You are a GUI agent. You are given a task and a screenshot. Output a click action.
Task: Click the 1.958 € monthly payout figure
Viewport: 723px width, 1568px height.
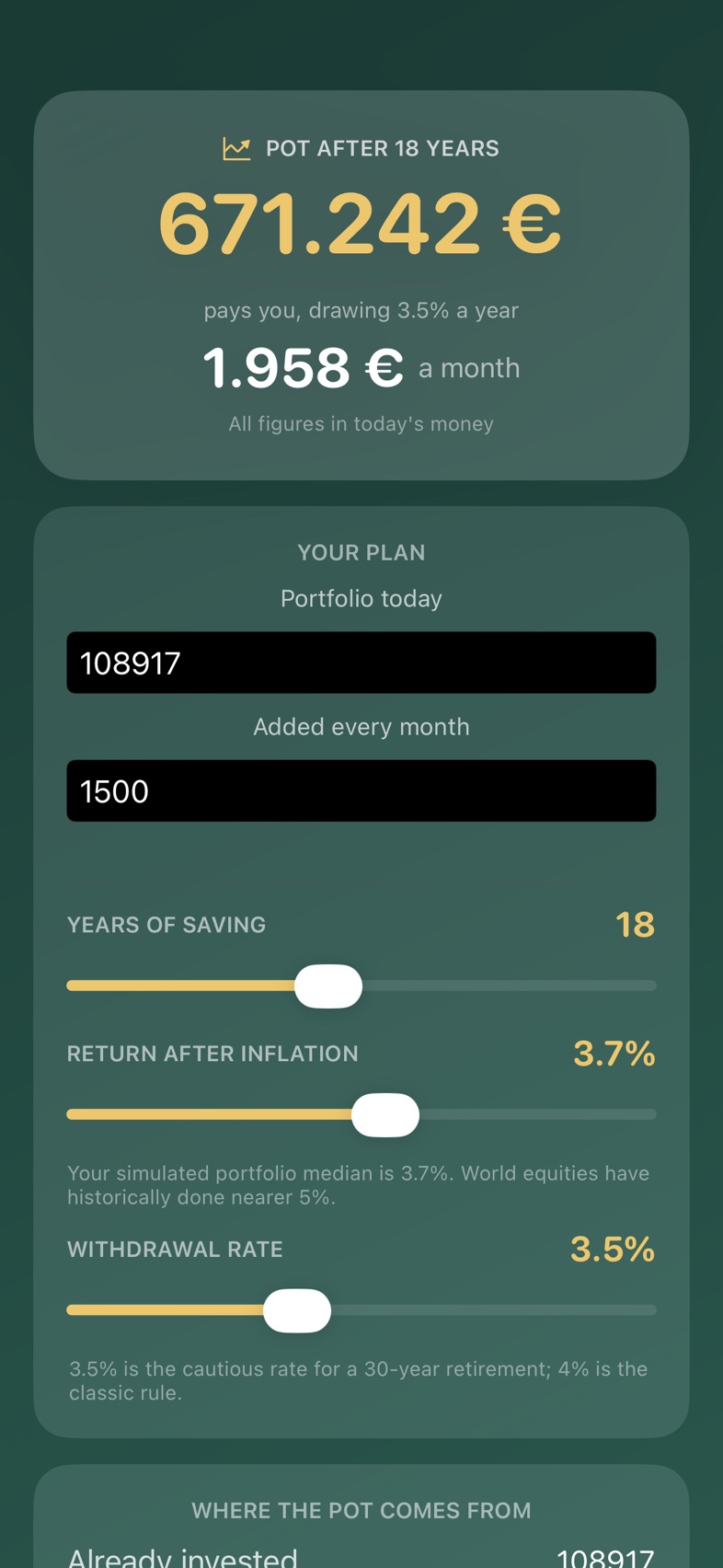[x=304, y=367]
